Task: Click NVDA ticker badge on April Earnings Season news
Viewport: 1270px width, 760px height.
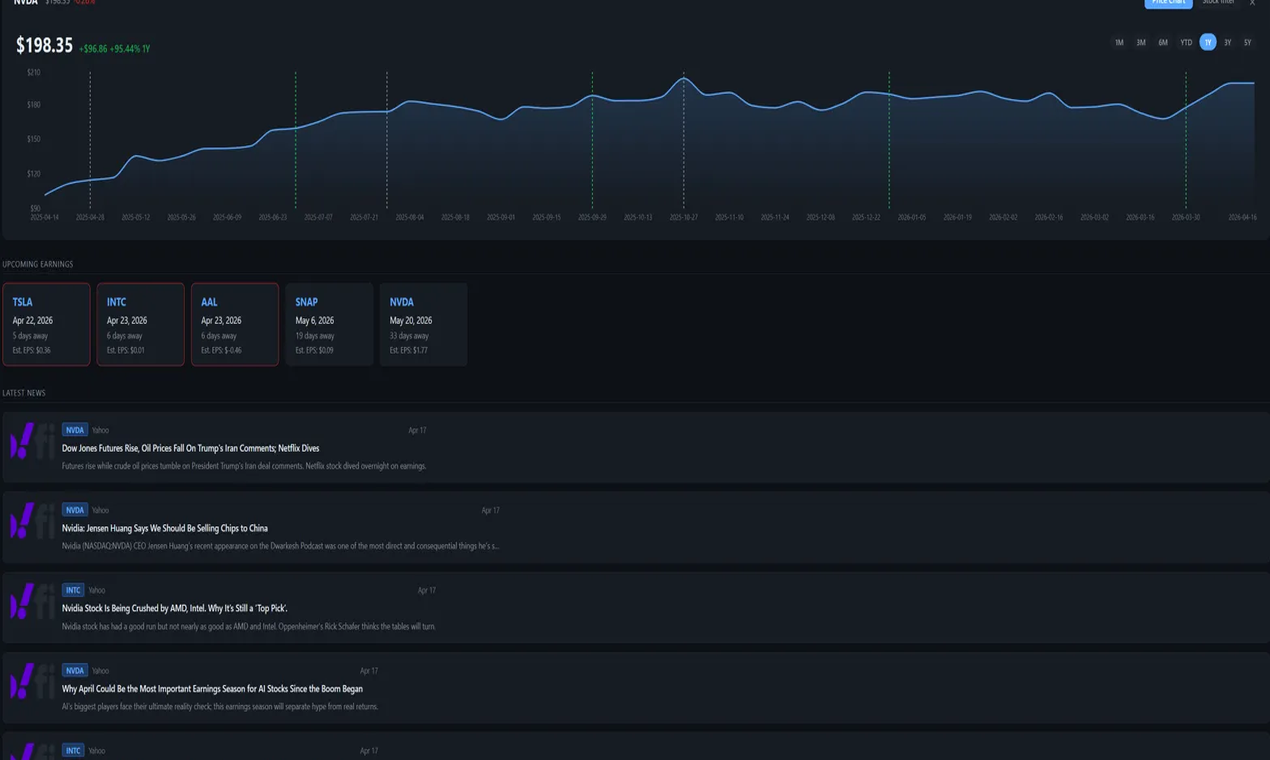Action: coord(75,671)
